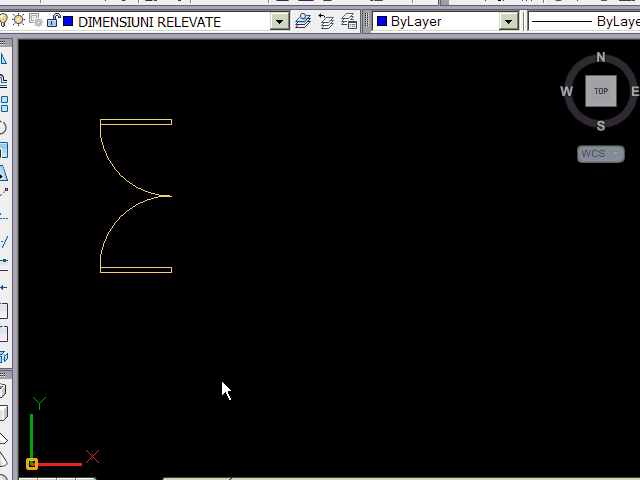This screenshot has height=480, width=640.
Task: Click E on the ViewCube compass
Action: tap(635, 91)
